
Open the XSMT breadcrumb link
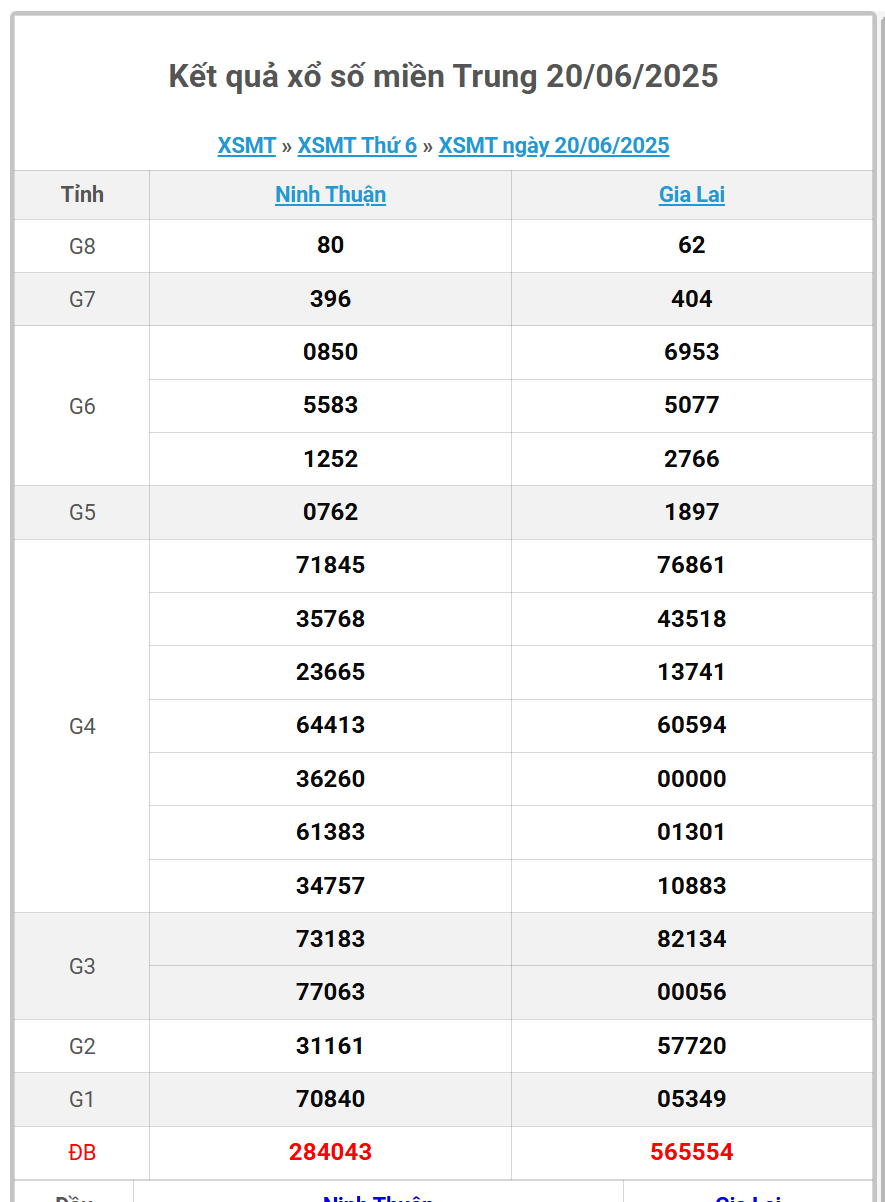pyautogui.click(x=246, y=145)
